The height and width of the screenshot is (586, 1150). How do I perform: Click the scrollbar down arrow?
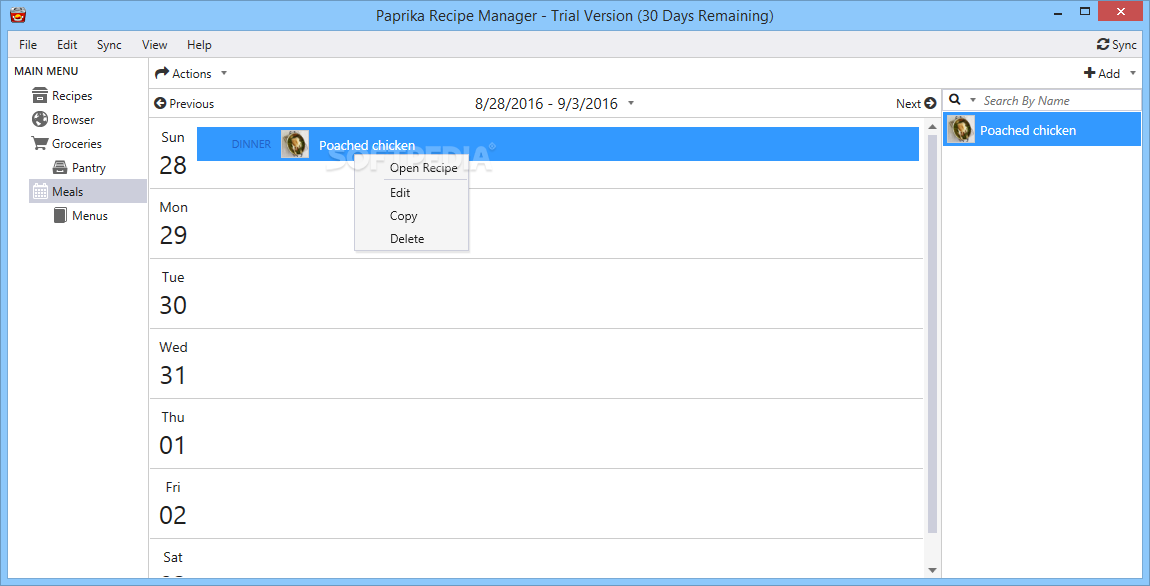(x=932, y=570)
